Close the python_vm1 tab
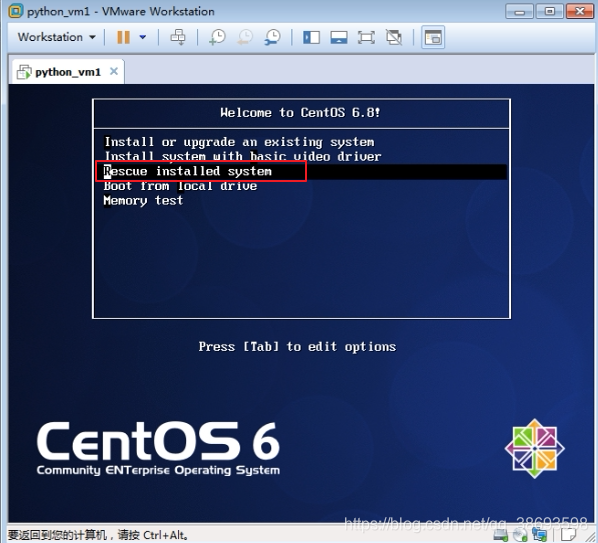This screenshot has height=543, width=598. [114, 71]
